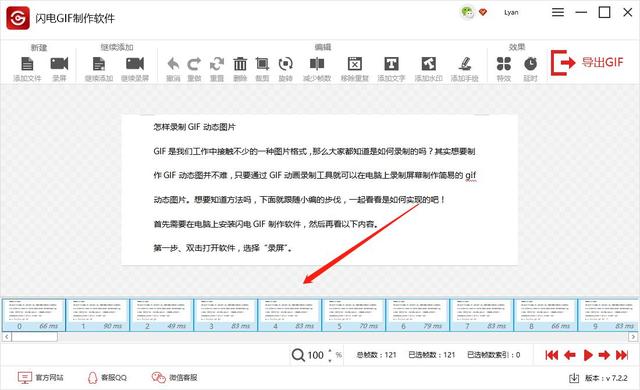
Task: Open the 添加文字 add text tool
Action: coord(391,64)
